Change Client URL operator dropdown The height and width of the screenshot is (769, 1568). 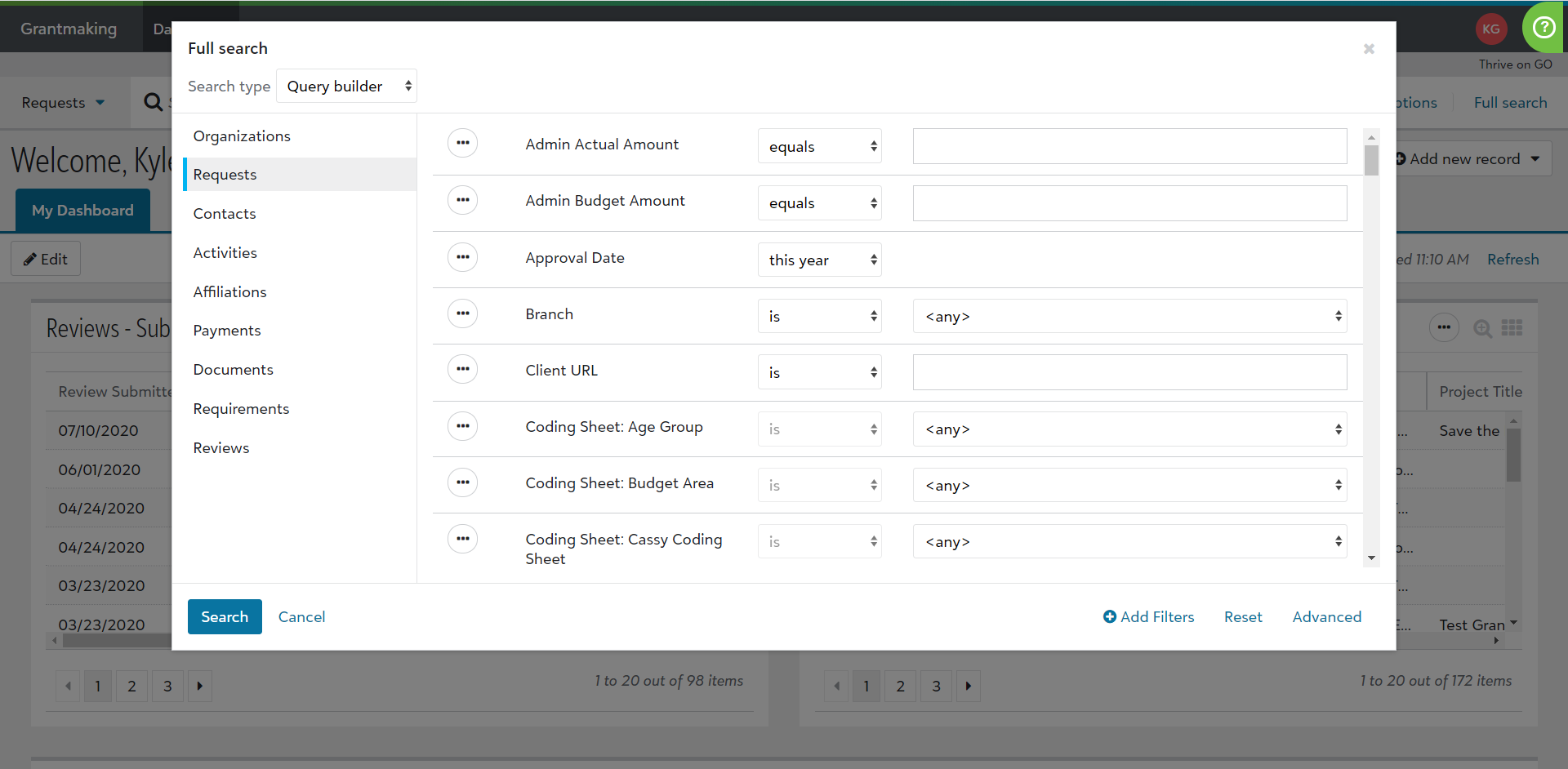[x=819, y=372]
